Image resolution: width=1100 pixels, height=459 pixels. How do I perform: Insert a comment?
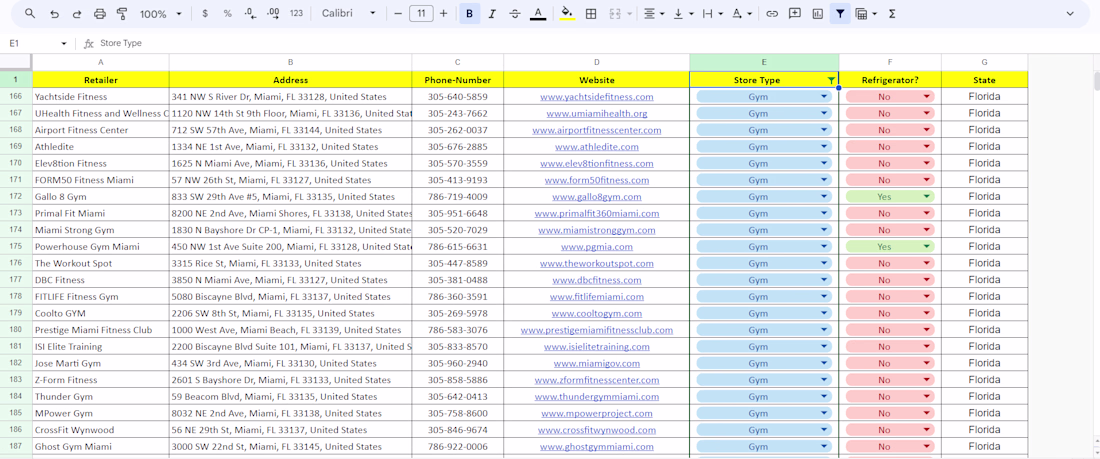point(795,13)
